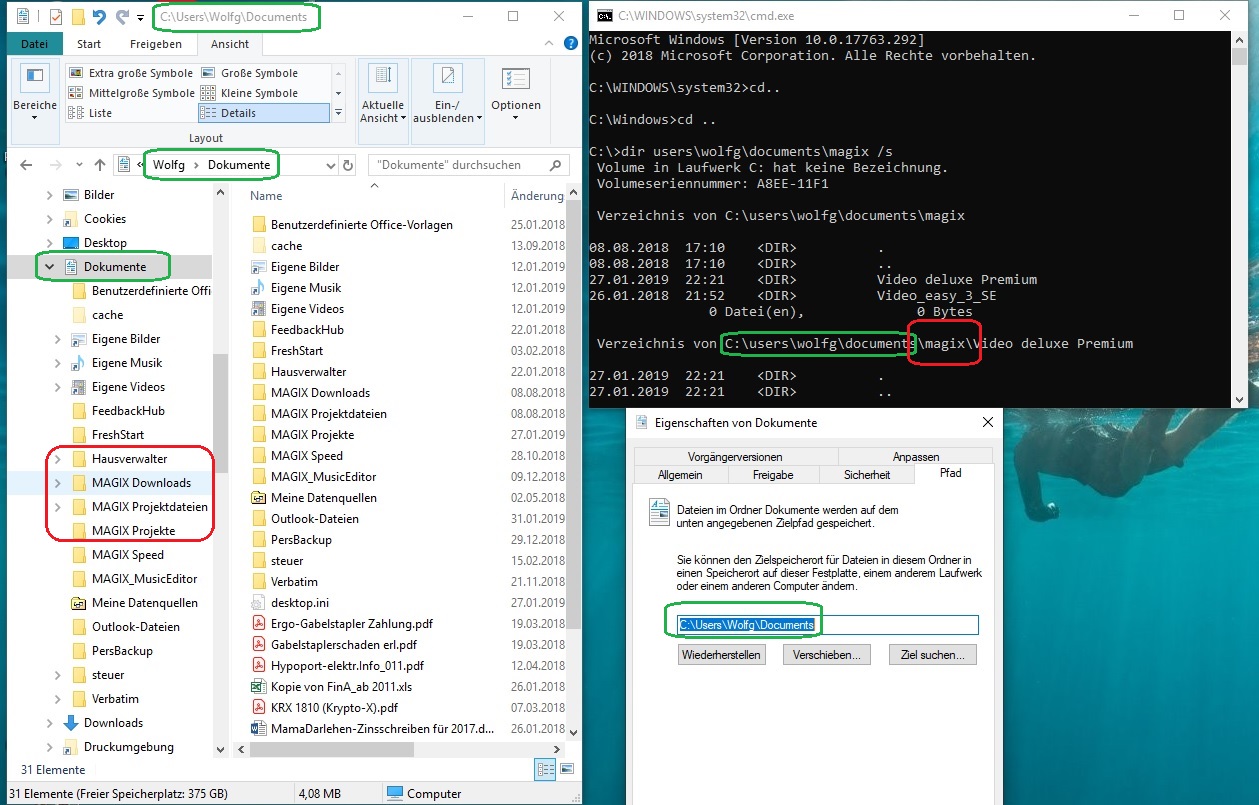Image resolution: width=1259 pixels, height=805 pixels.
Task: Choose Details layout
Action: pos(264,113)
